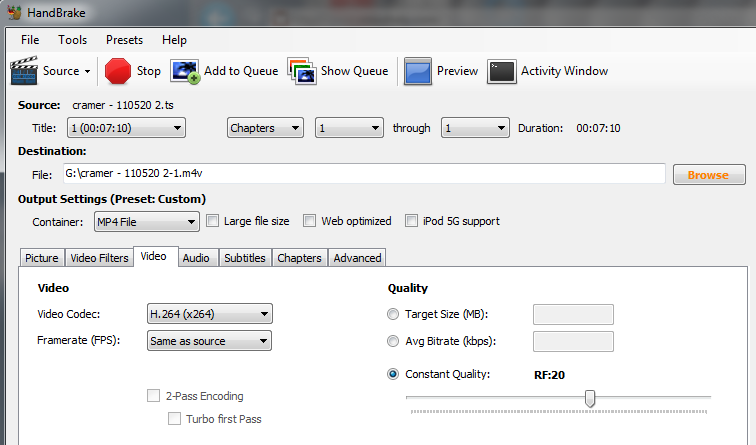Click the Activity Window label
The height and width of the screenshot is (445, 756).
pyautogui.click(x=564, y=71)
